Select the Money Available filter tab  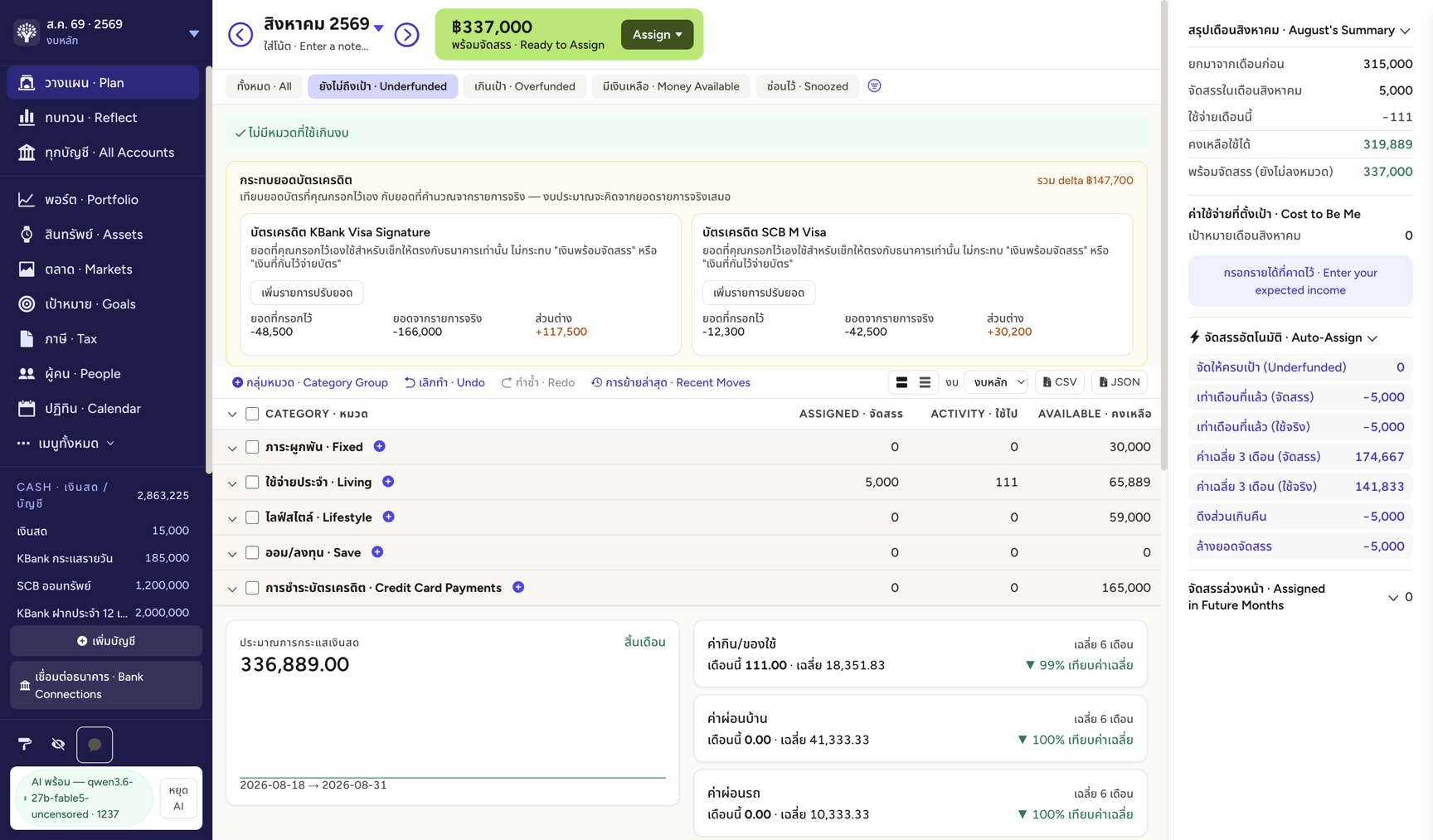(x=671, y=86)
